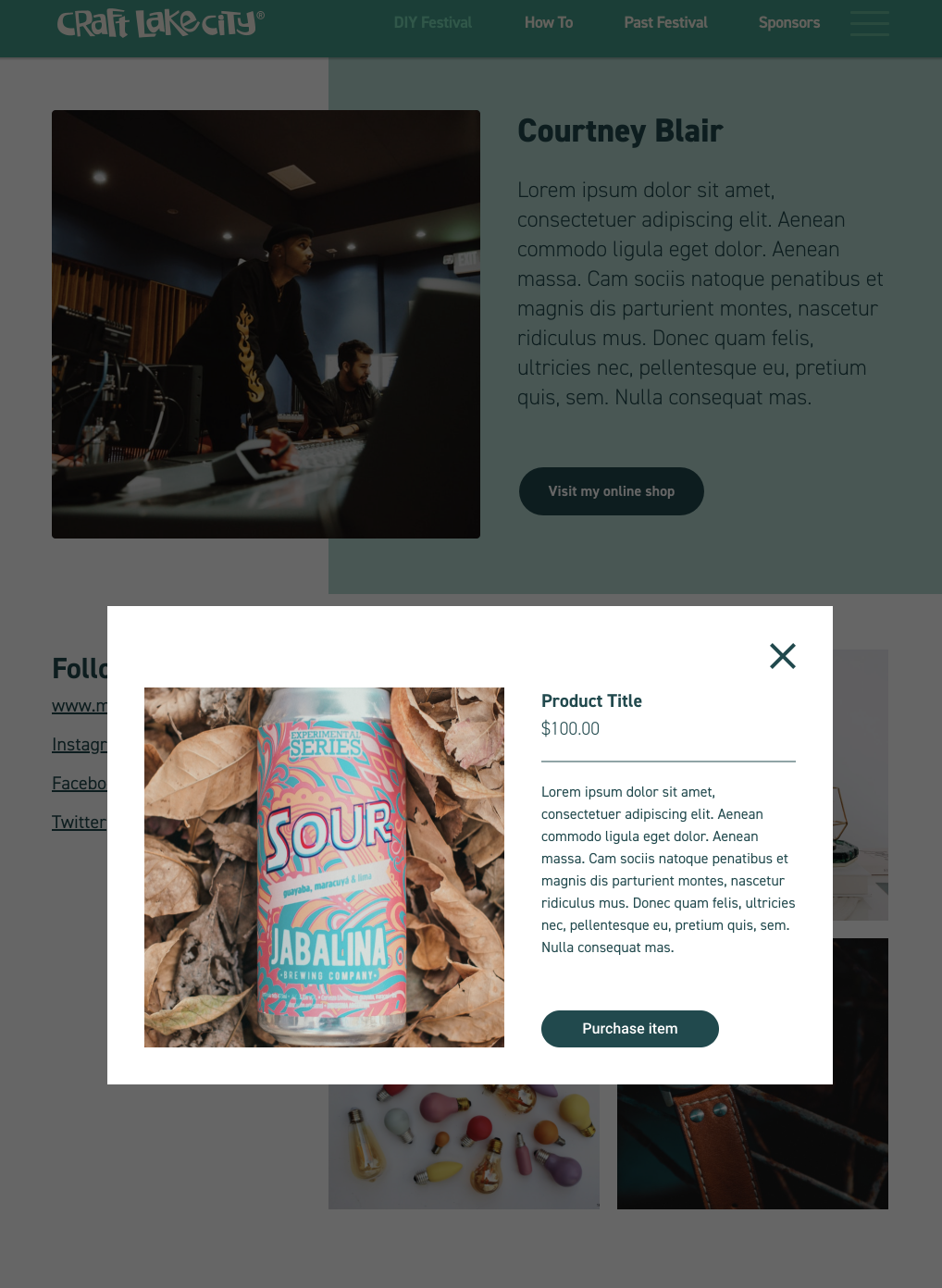The height and width of the screenshot is (1288, 942).
Task: Open the website link starting with www
Action: click(80, 706)
